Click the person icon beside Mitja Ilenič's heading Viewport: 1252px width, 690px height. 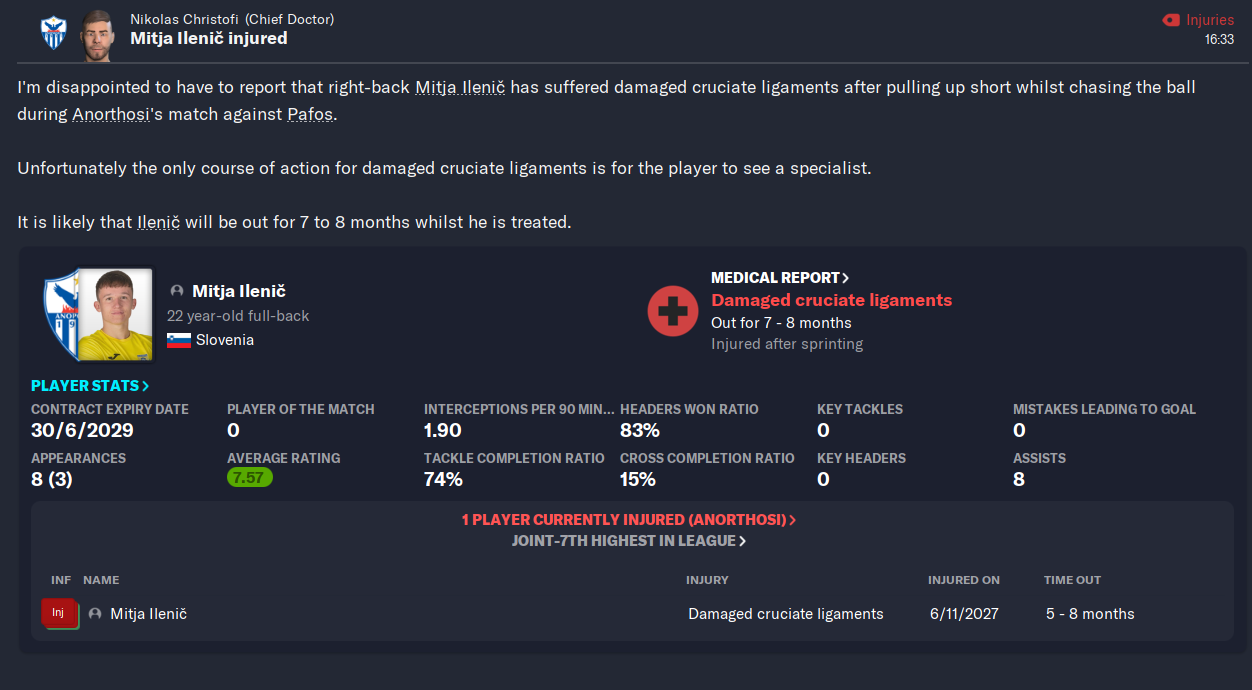click(x=177, y=291)
